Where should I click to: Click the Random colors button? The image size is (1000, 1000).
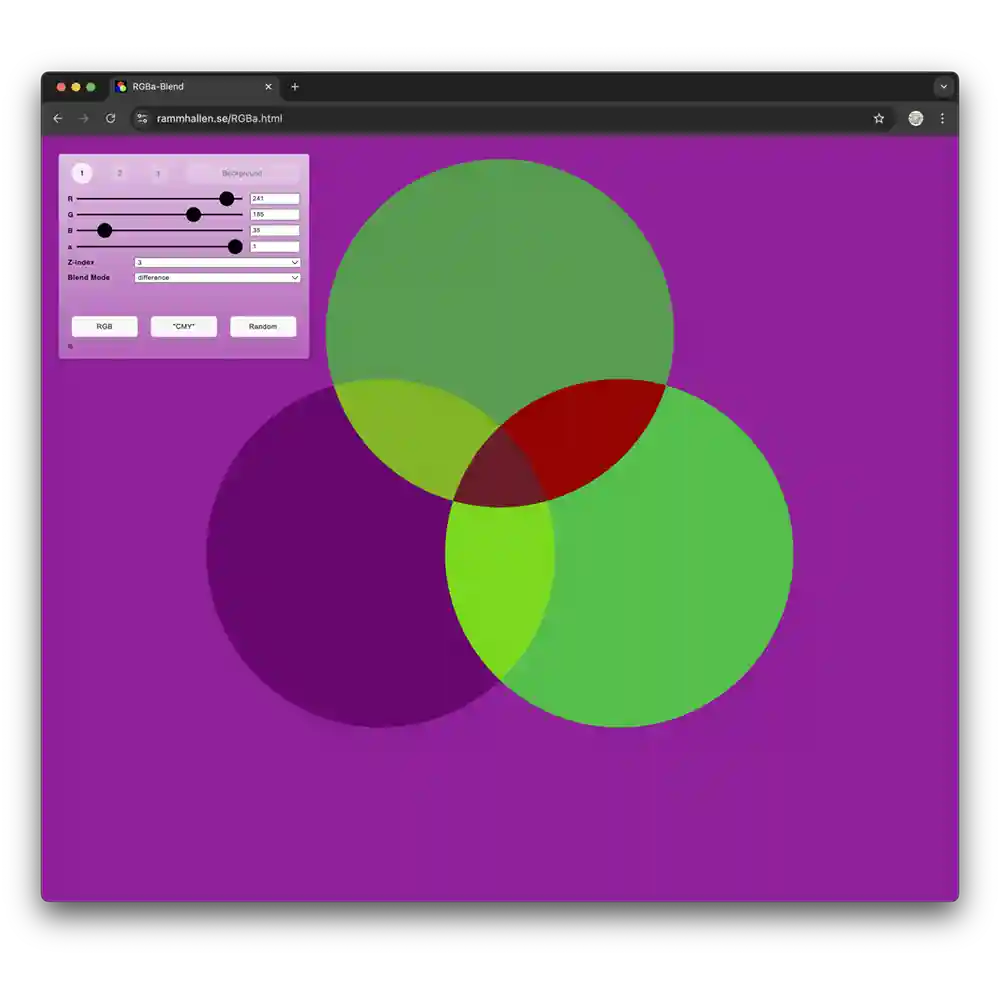point(263,327)
